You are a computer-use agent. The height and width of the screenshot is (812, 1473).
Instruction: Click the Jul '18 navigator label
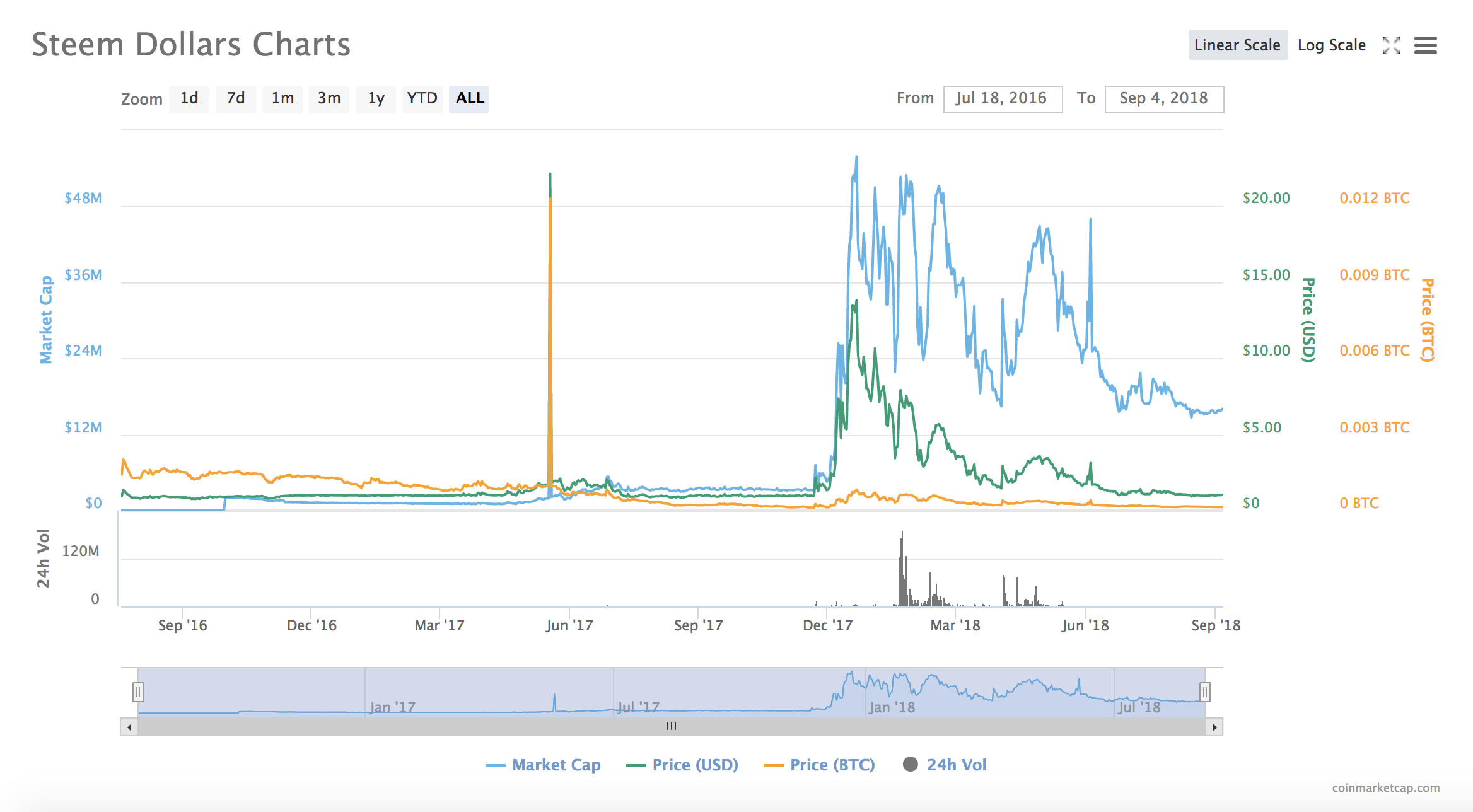(1139, 707)
